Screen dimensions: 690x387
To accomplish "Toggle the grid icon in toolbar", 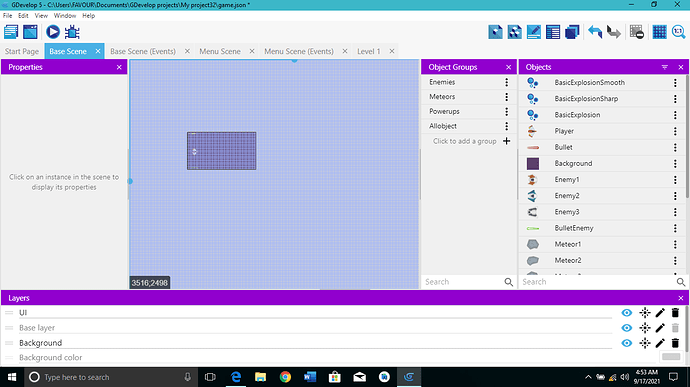I will click(659, 32).
